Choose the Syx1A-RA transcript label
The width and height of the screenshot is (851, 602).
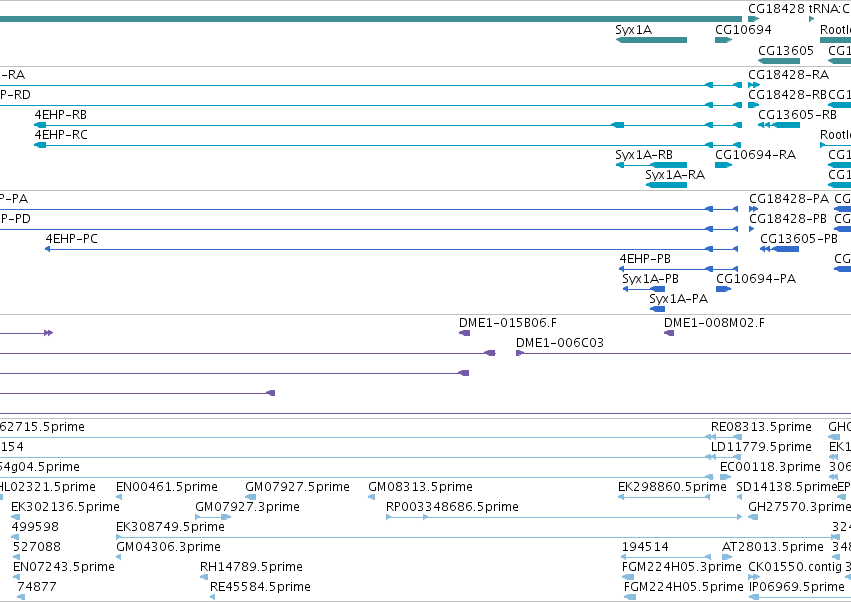coord(675,175)
